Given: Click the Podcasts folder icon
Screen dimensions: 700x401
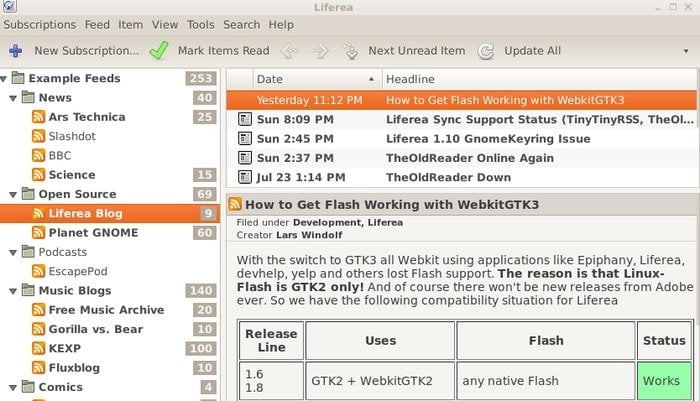Looking at the screenshot, I should [28, 251].
